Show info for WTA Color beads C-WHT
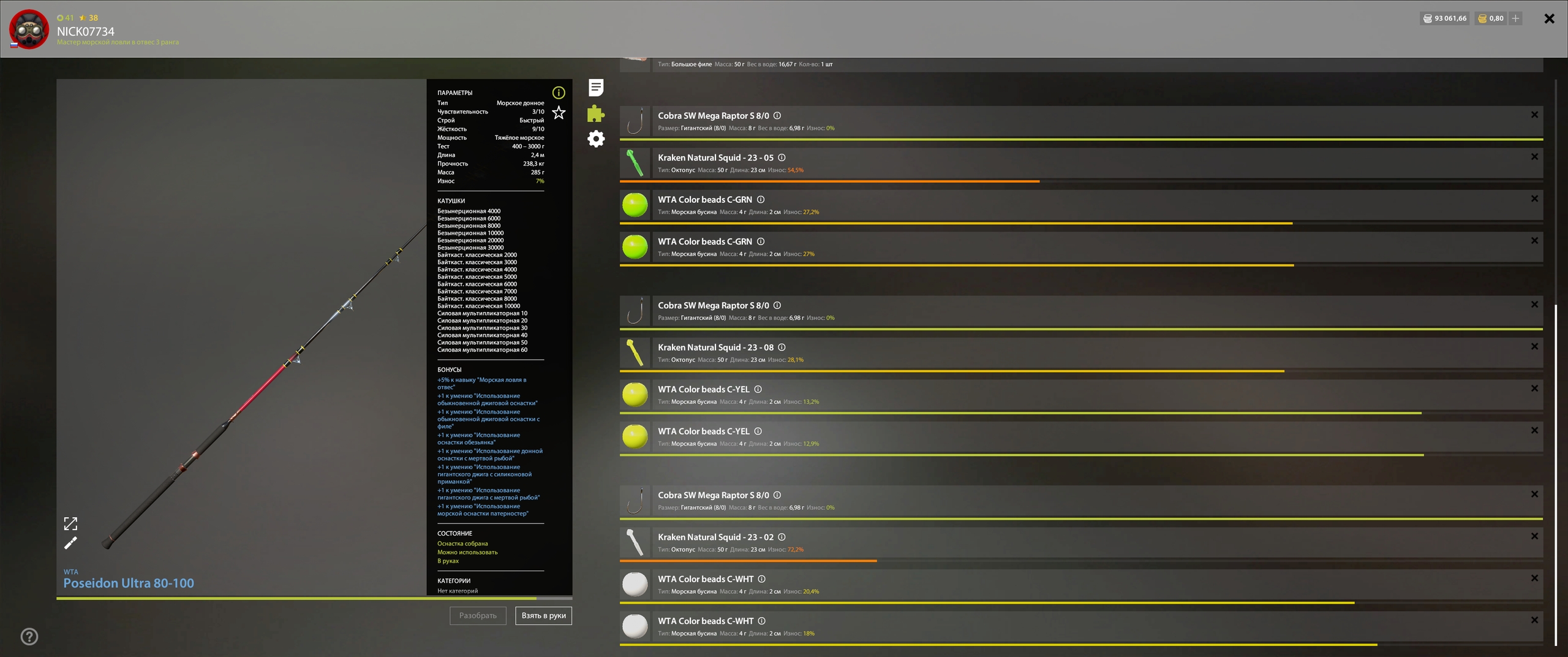 coord(761,579)
